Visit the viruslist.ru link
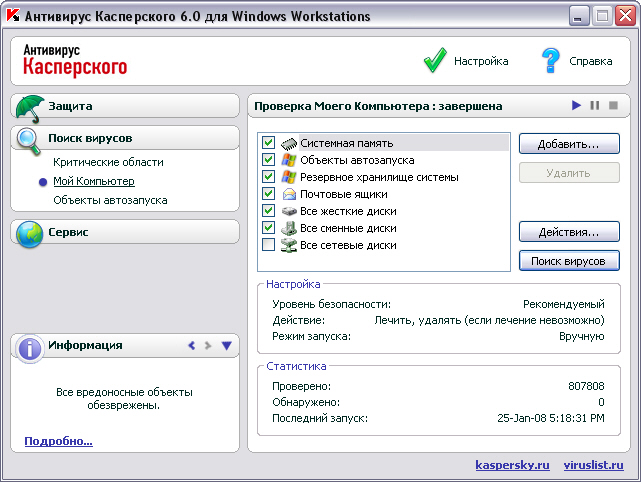 (x=594, y=465)
